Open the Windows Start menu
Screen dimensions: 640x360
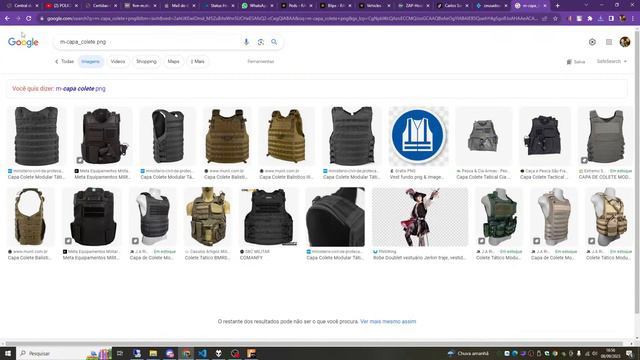pos(8,353)
